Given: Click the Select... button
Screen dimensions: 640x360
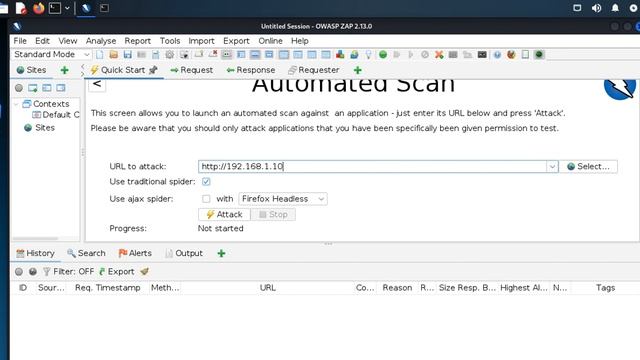Looking at the screenshot, I should [x=588, y=167].
